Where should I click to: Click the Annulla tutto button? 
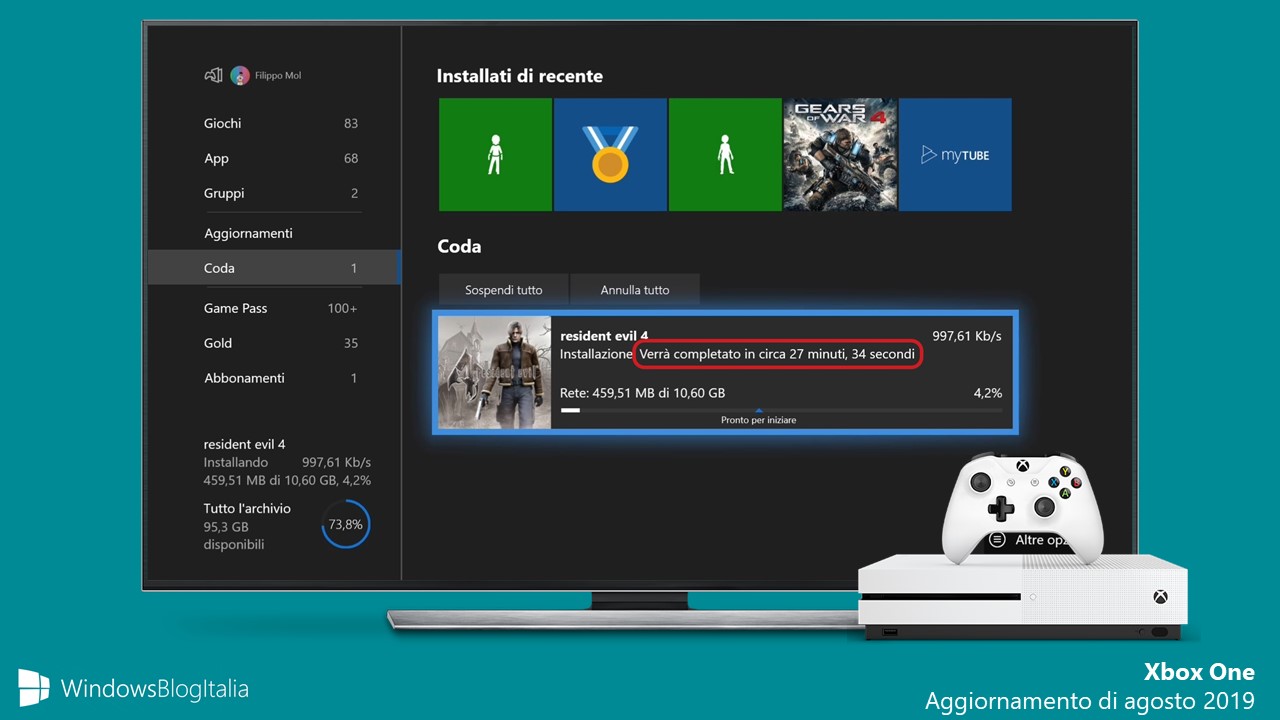[635, 289]
